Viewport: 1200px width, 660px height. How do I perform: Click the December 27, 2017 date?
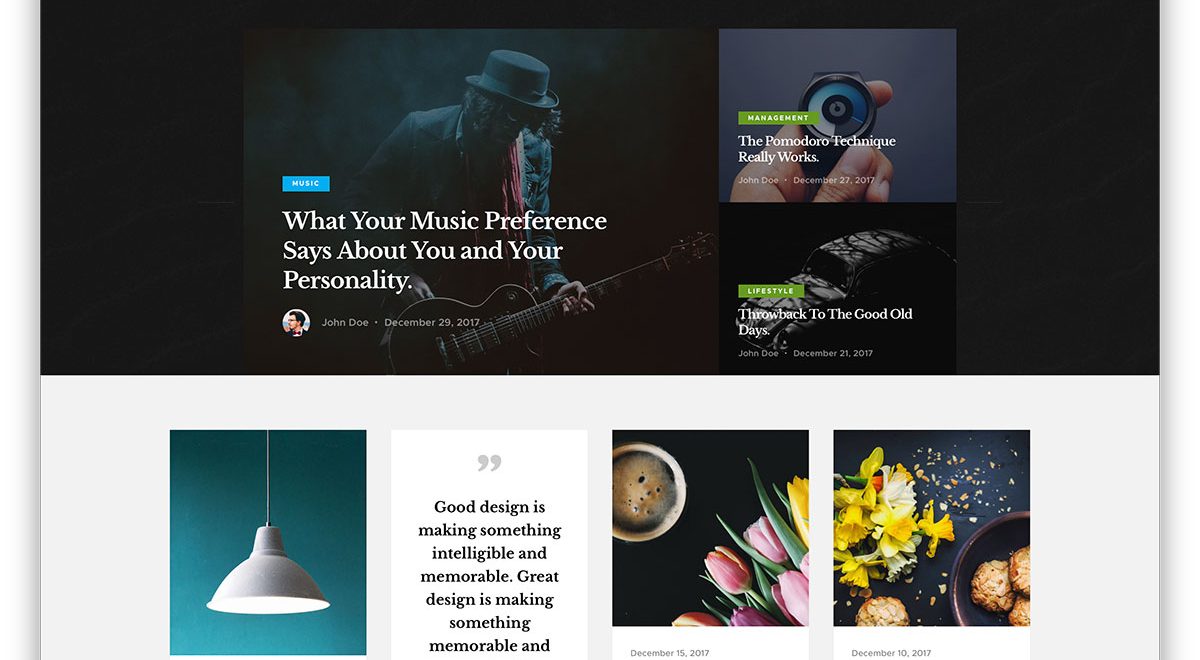pyautogui.click(x=834, y=180)
